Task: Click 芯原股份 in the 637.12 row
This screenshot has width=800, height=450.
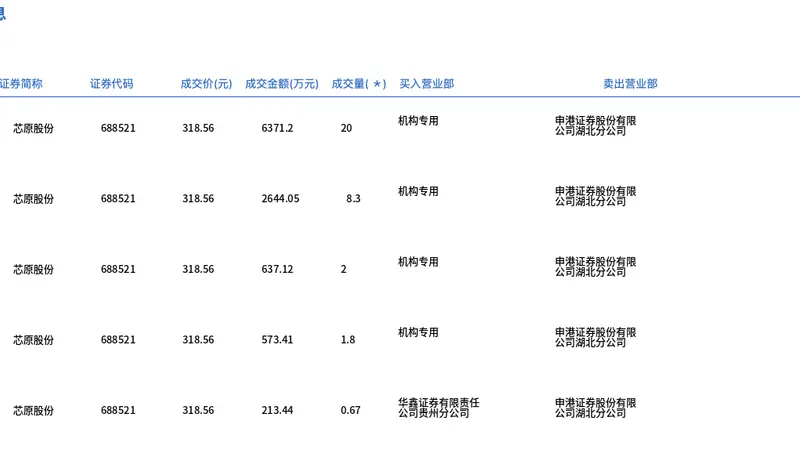Action: point(34,269)
